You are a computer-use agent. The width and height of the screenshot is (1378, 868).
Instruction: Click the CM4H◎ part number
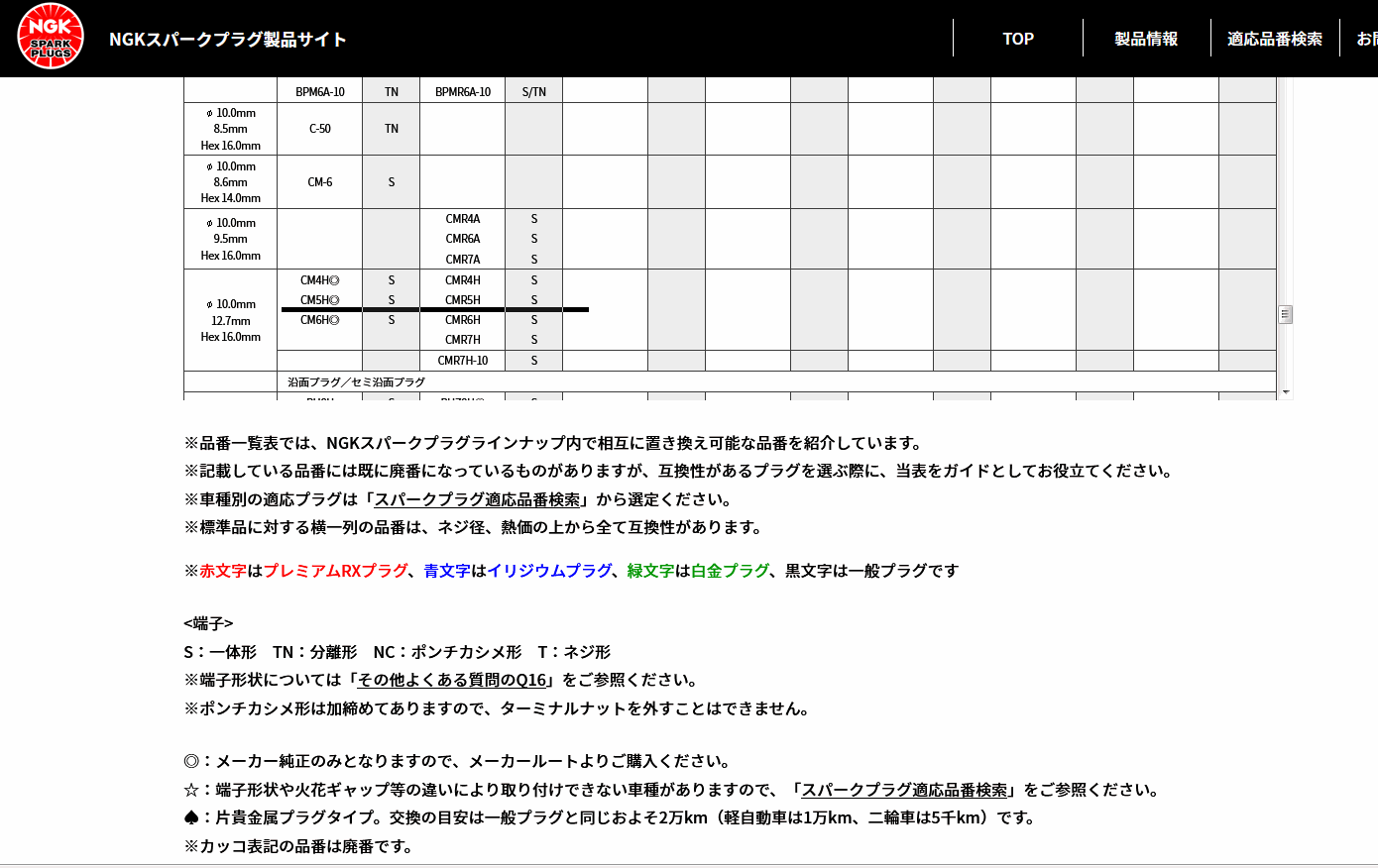click(x=320, y=280)
